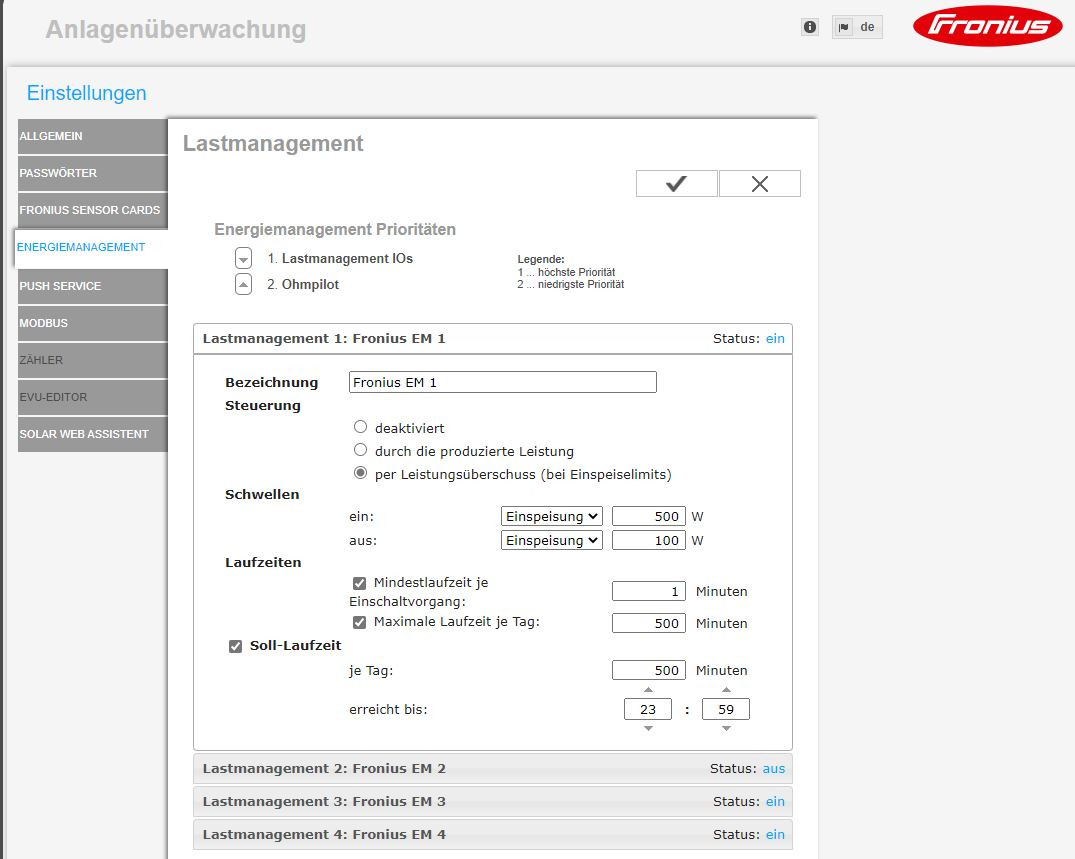Screen dimensions: 1075x859
Task: Expand Lastmanagement 2: Fronius EM 2 section
Action: click(493, 769)
